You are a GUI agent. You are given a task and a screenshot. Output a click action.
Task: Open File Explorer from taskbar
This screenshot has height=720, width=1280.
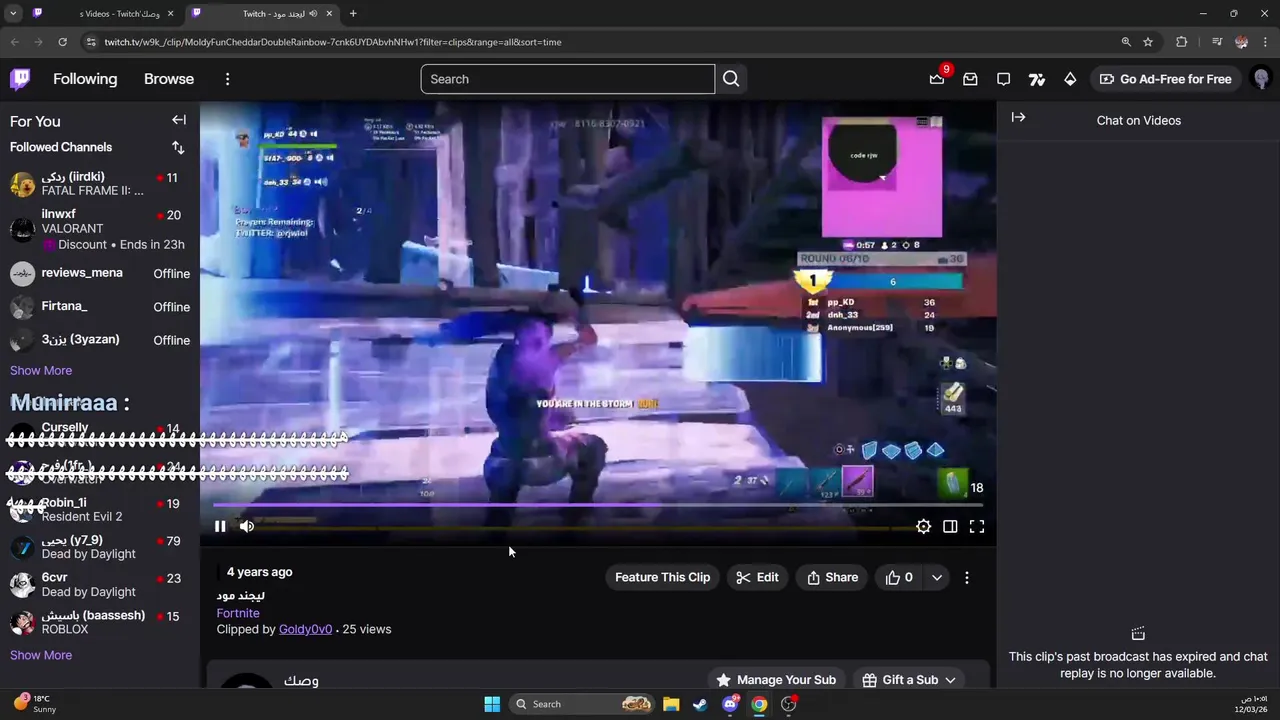pos(671,704)
